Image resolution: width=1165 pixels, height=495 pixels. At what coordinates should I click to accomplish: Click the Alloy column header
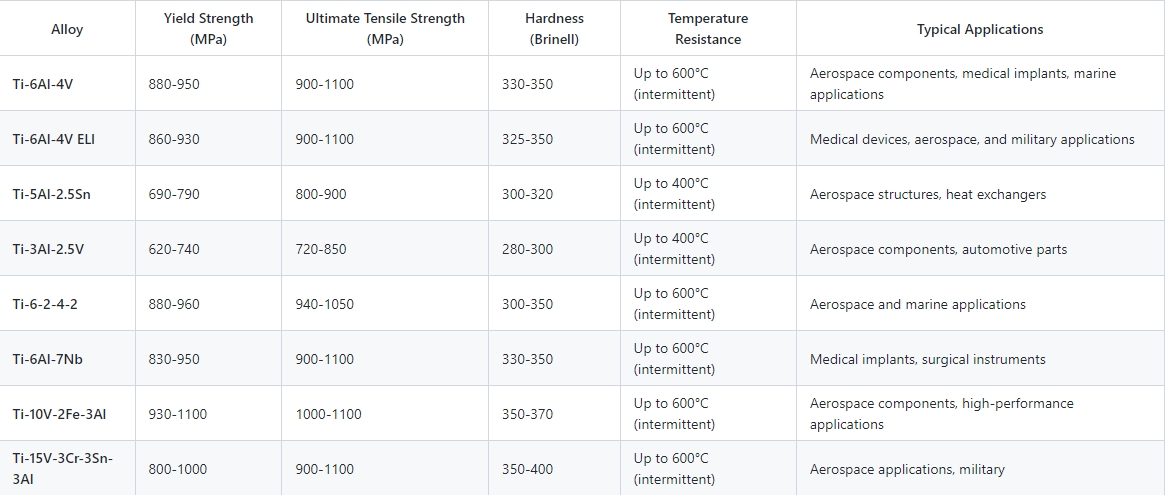67,29
